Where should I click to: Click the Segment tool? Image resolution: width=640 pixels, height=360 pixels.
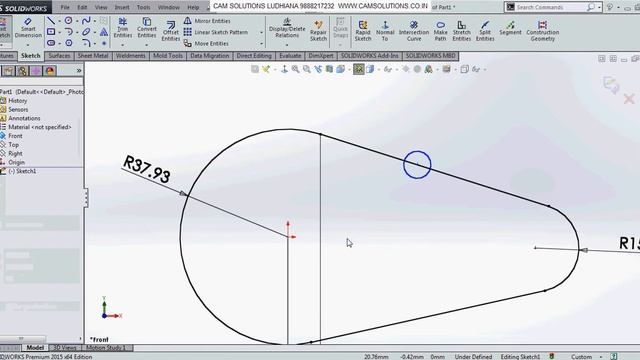[x=510, y=28]
